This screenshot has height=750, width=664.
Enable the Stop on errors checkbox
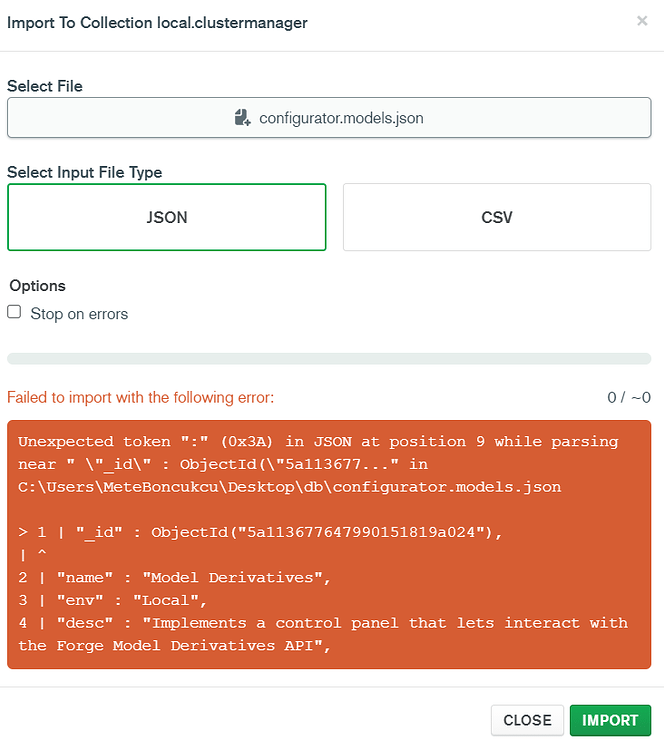[x=14, y=312]
